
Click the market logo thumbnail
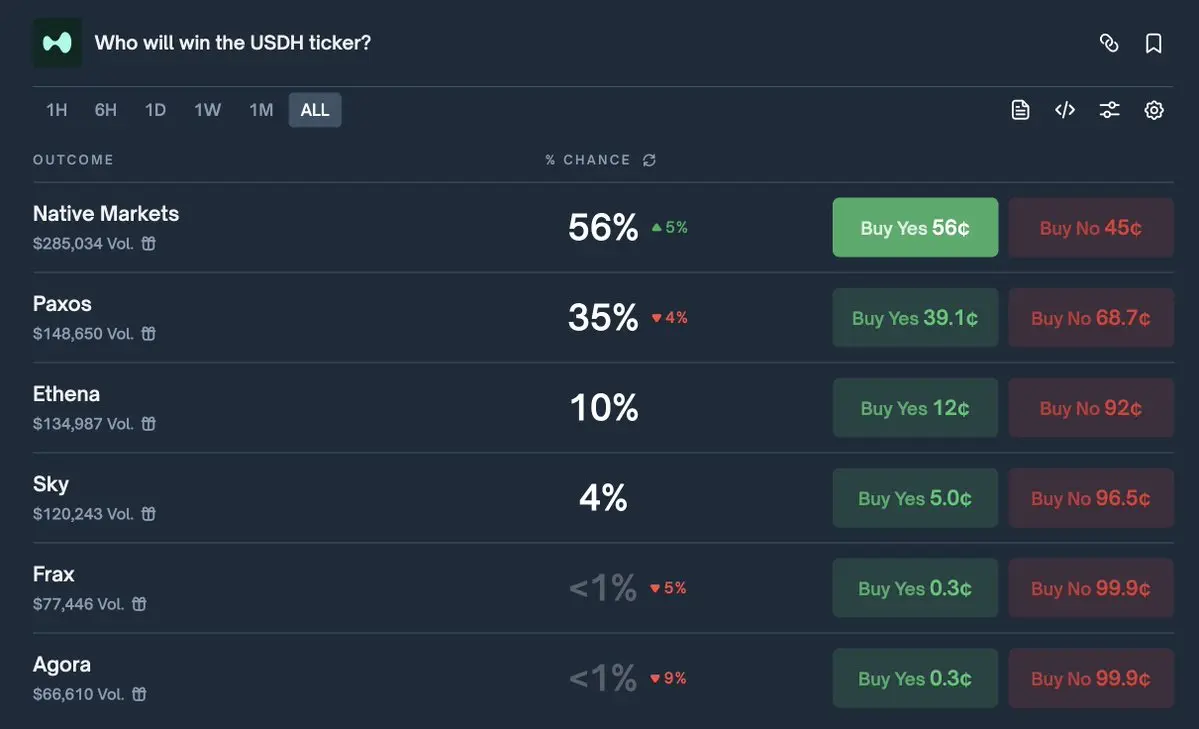(x=57, y=43)
